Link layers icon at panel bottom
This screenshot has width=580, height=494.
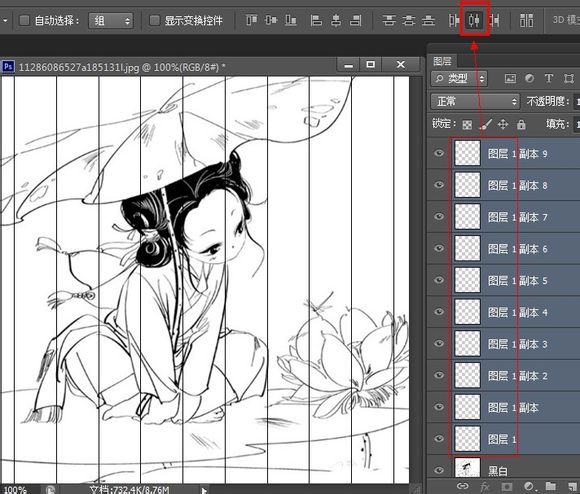[462, 486]
